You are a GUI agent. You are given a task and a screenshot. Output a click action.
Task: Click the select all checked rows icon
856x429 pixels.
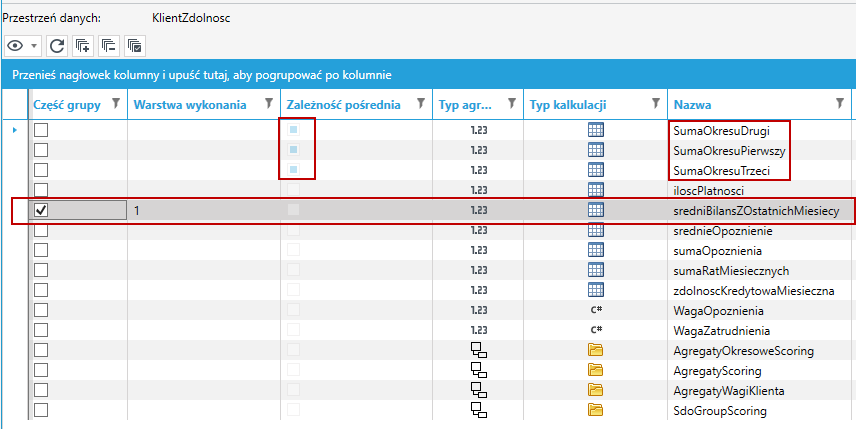135,46
